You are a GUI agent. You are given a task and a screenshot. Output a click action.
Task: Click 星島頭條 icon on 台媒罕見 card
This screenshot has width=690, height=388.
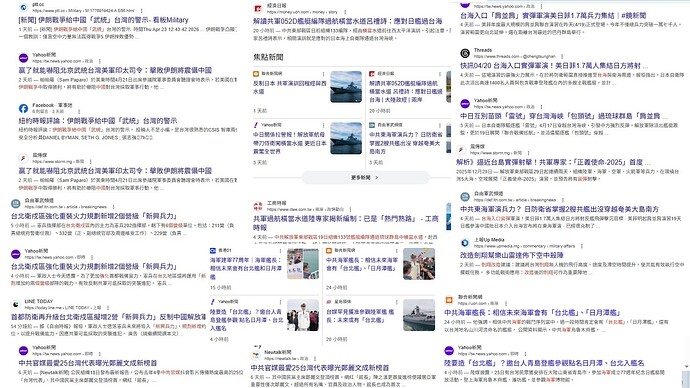pyautogui.click(x=329, y=302)
